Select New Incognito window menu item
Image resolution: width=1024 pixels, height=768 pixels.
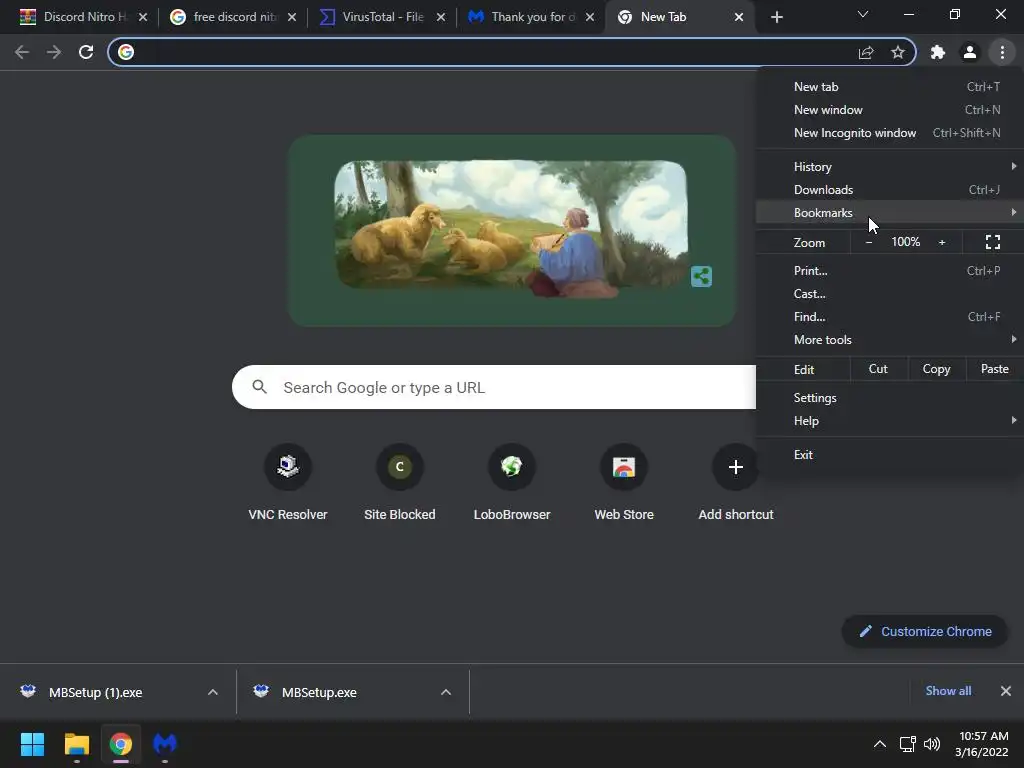coord(889,133)
